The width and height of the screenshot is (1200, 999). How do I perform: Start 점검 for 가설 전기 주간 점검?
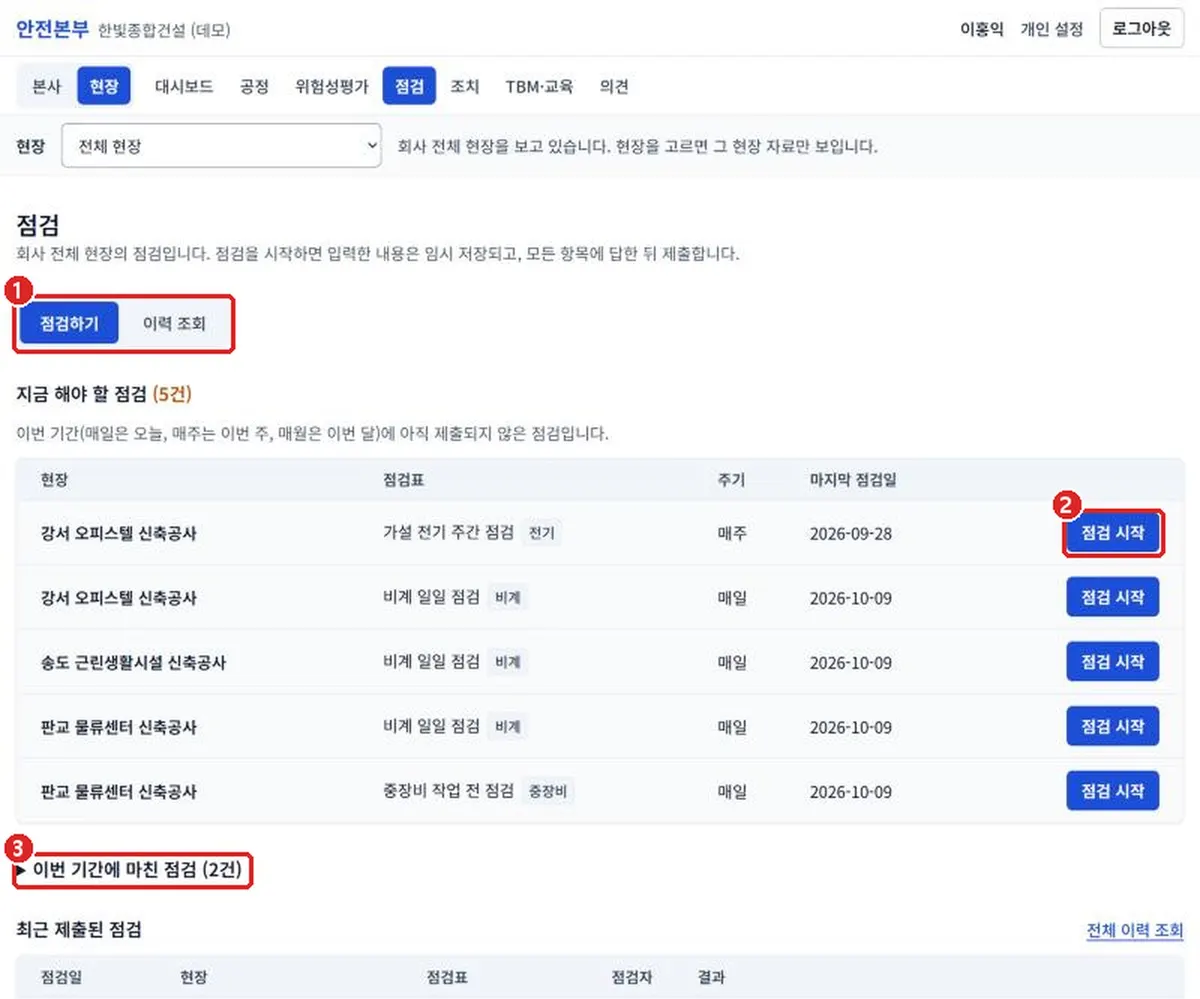(1113, 533)
